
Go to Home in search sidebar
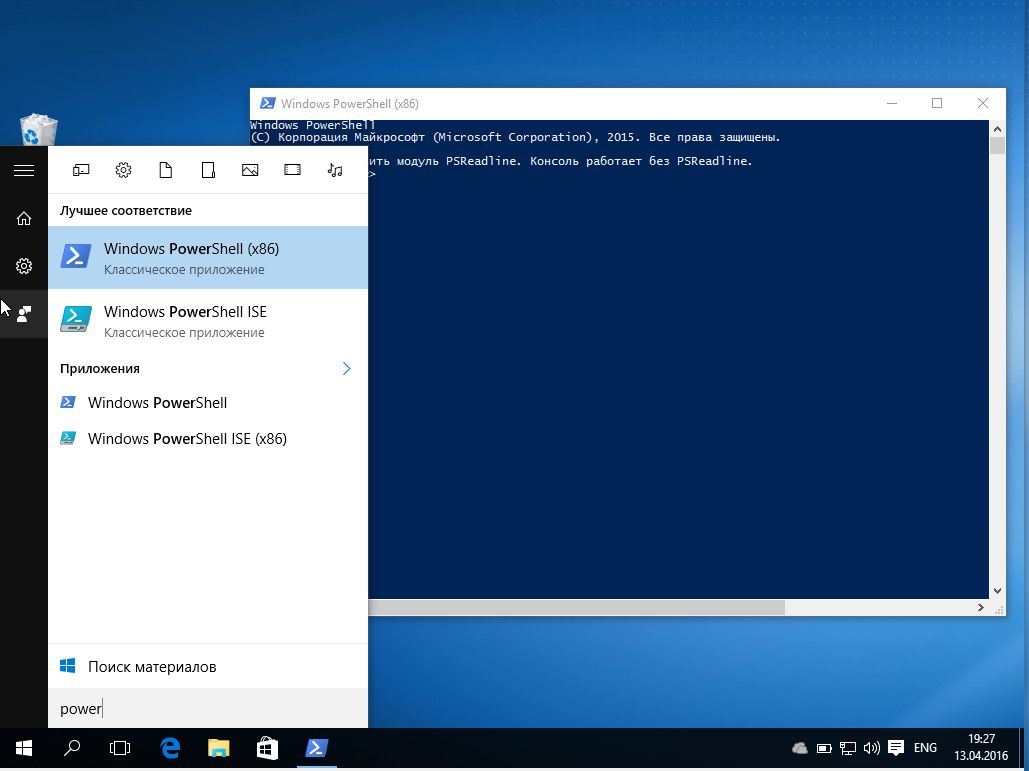(24, 218)
